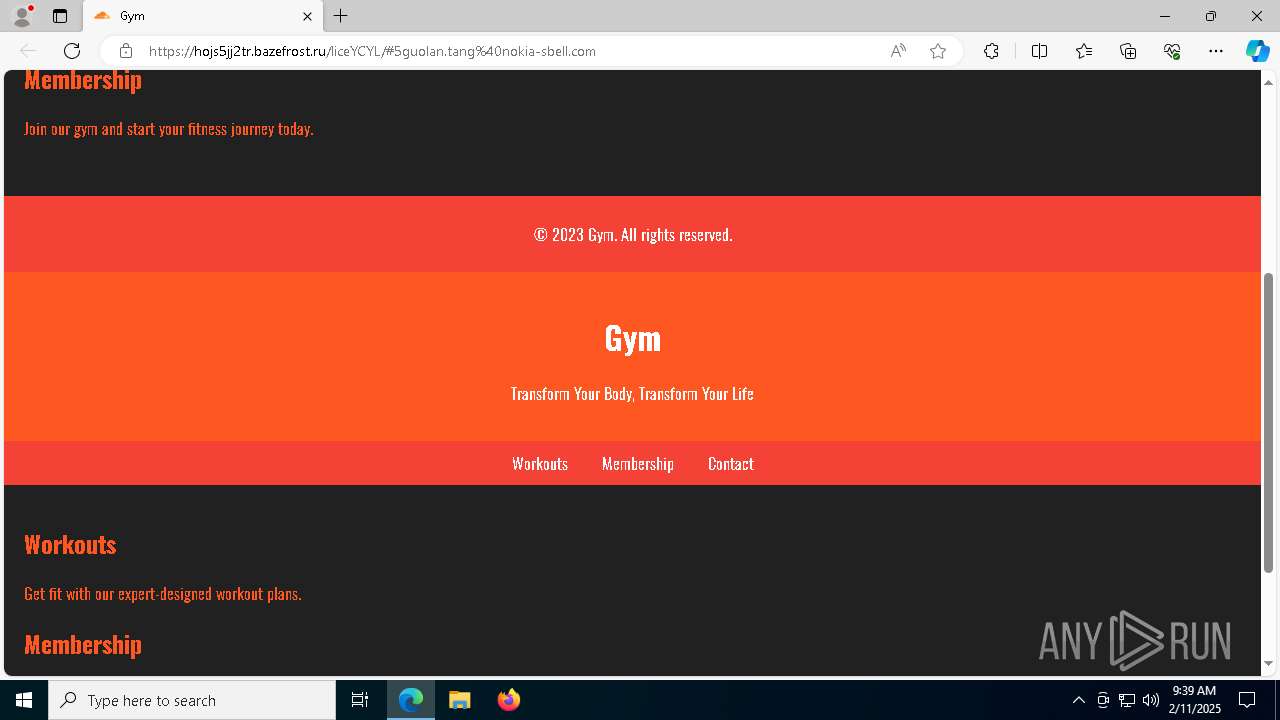Image resolution: width=1280 pixels, height=720 pixels.
Task: Open the Collections icon
Action: (1128, 51)
